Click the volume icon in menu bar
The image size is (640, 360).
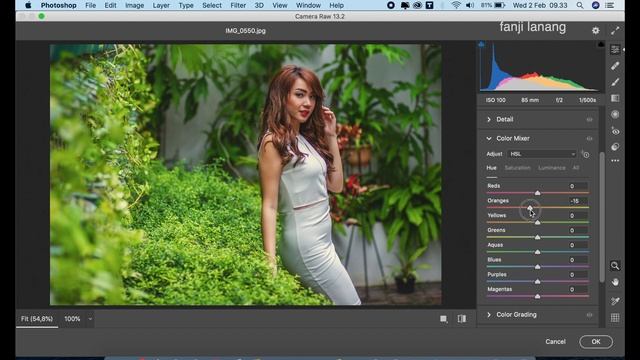click(x=470, y=5)
